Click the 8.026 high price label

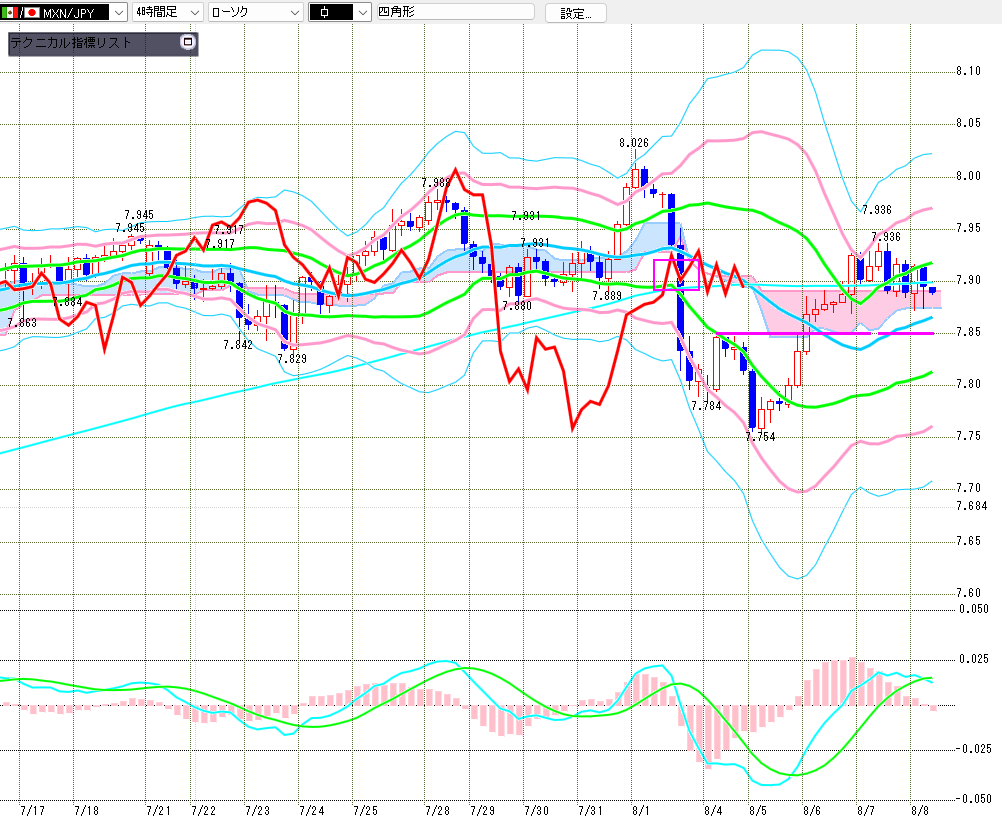click(x=633, y=142)
